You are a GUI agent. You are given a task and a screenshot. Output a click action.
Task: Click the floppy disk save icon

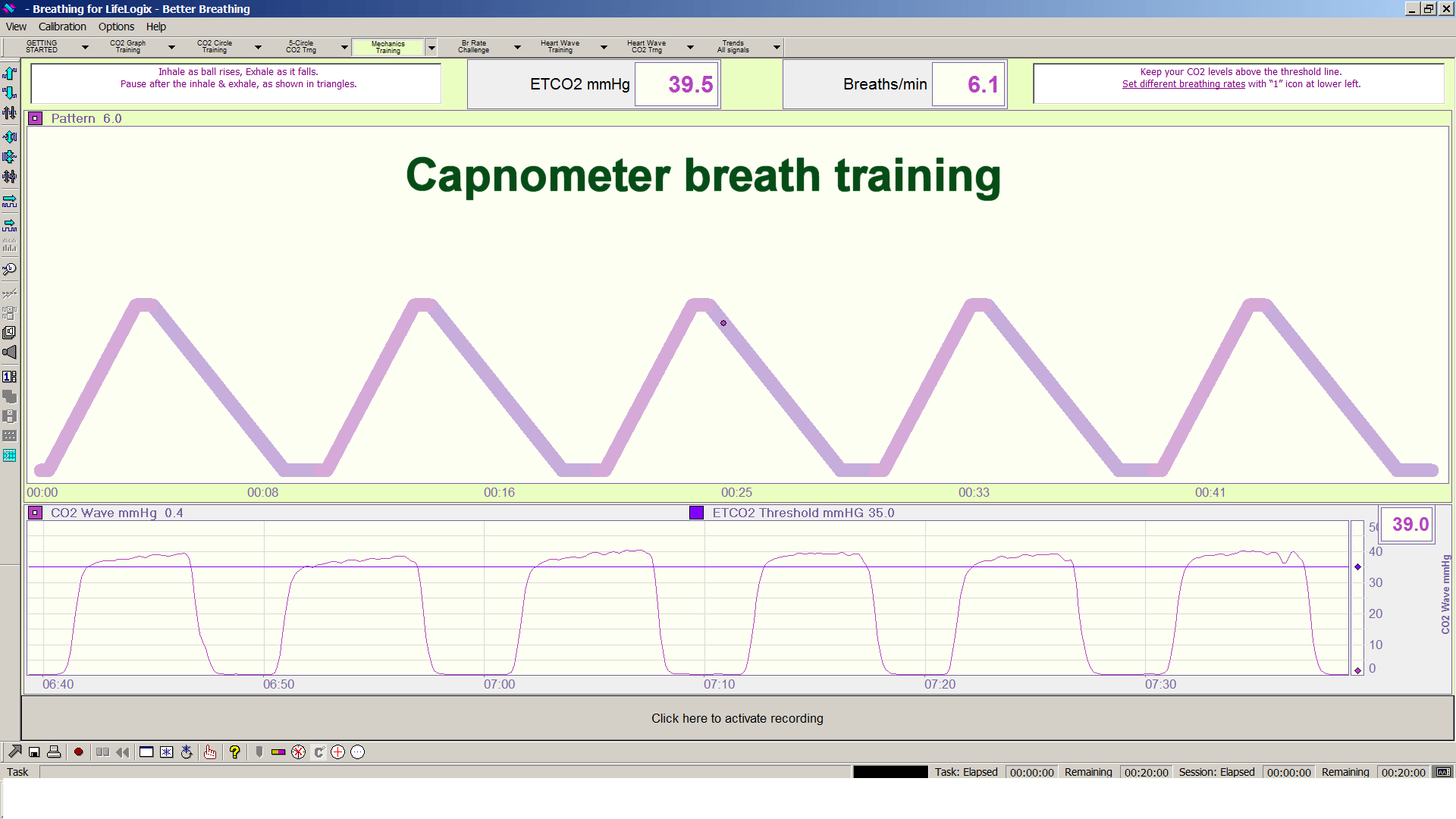click(34, 752)
